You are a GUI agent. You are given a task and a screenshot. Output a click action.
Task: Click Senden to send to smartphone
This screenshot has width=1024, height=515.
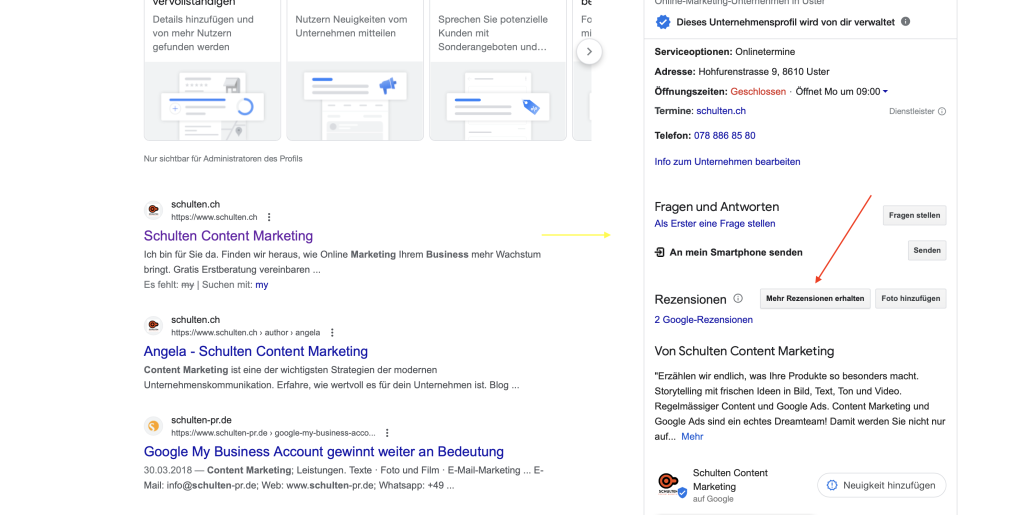[x=926, y=250]
